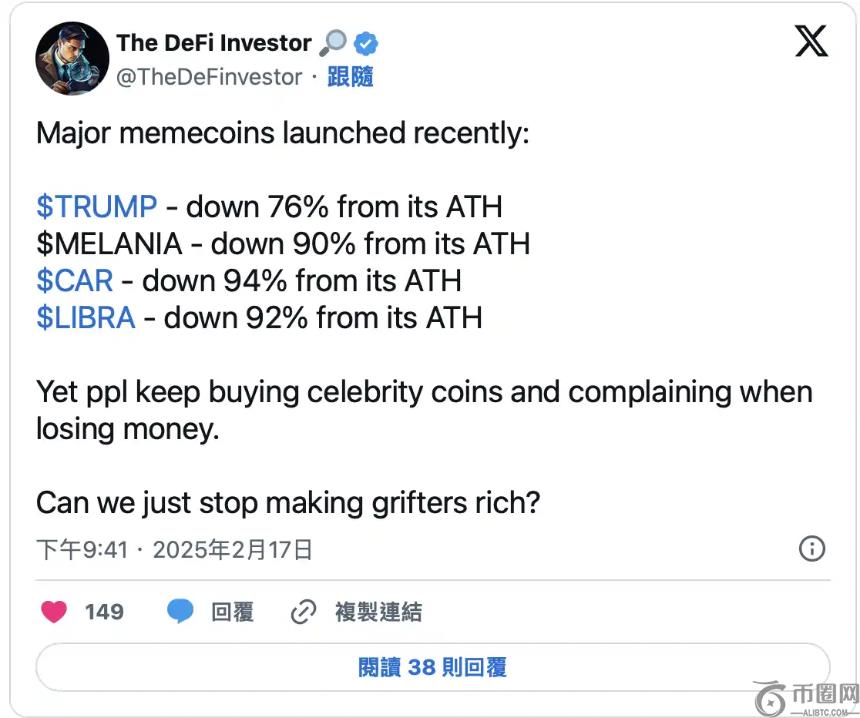Open the $LIBRA cashtag link

click(85, 318)
